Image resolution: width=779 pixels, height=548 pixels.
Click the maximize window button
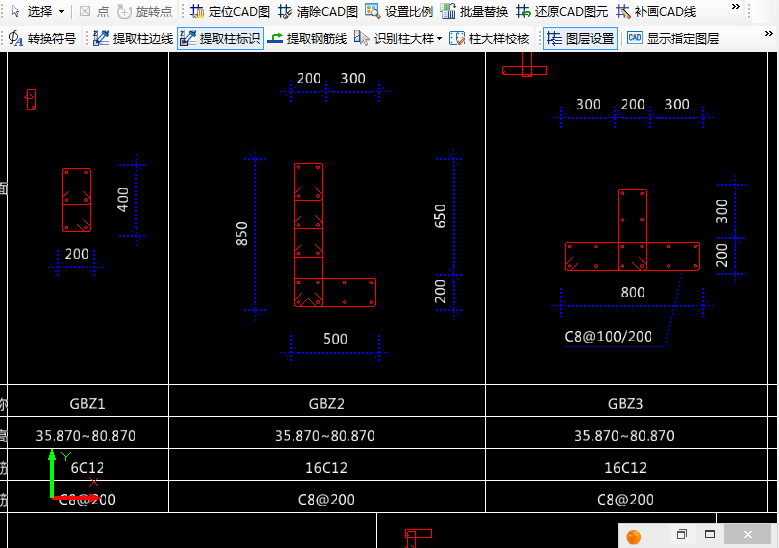[710, 534]
